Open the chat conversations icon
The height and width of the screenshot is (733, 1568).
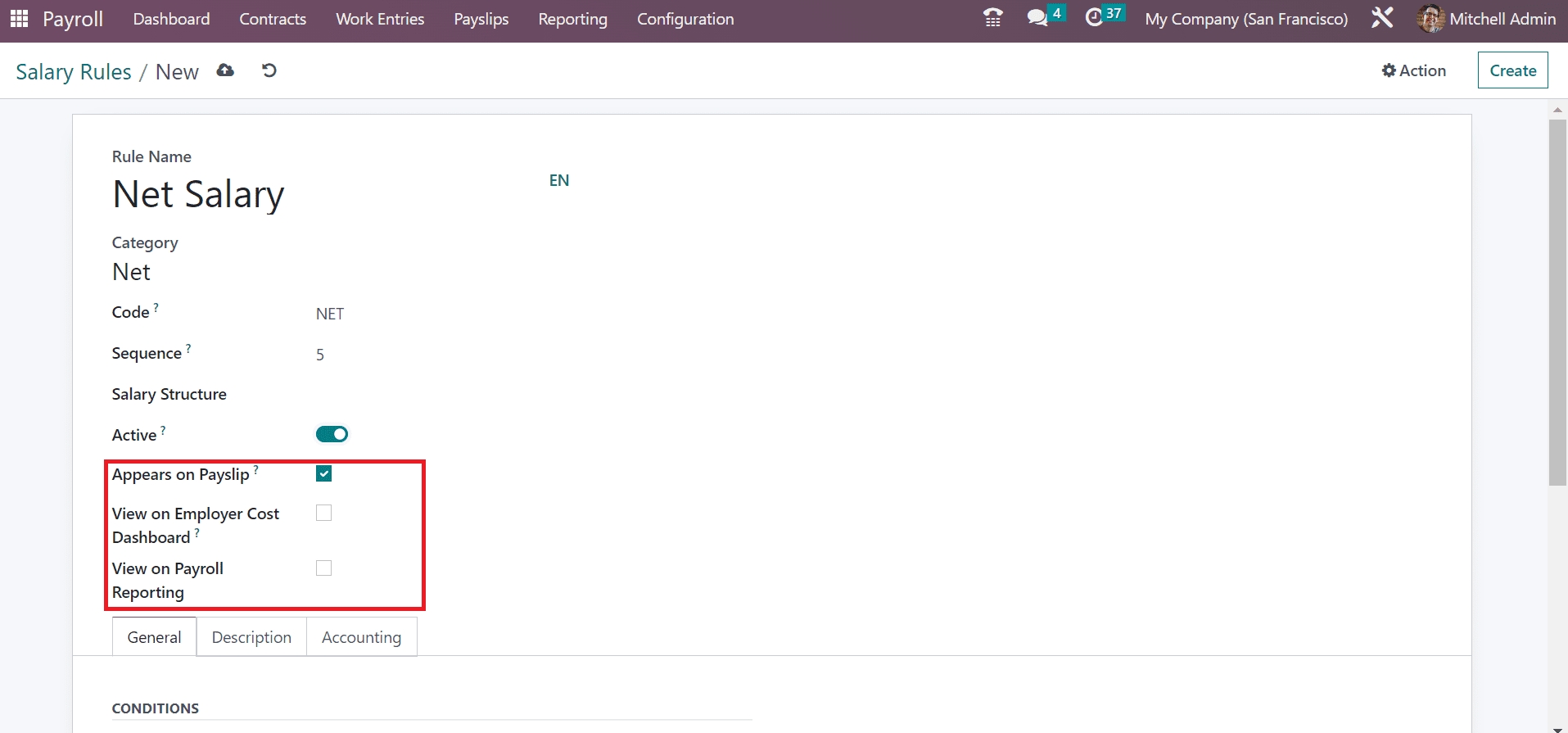(1037, 18)
